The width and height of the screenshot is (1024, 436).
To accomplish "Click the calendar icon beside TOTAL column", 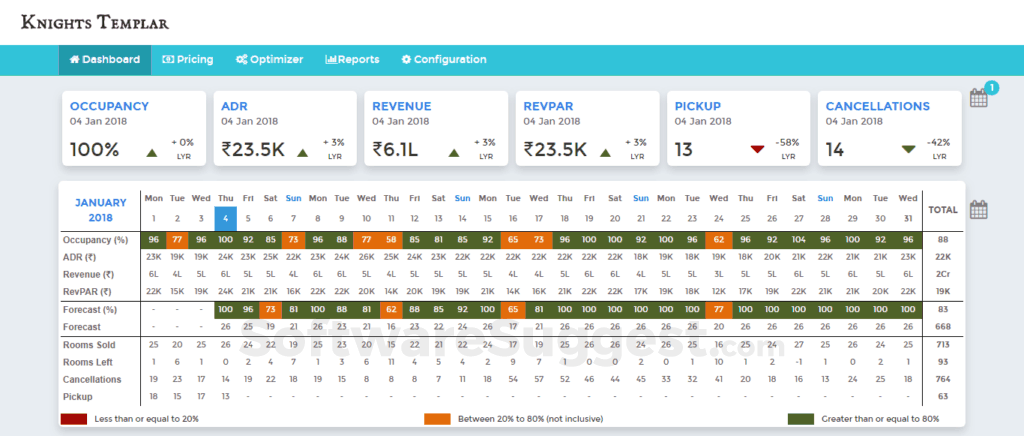I will point(979,210).
